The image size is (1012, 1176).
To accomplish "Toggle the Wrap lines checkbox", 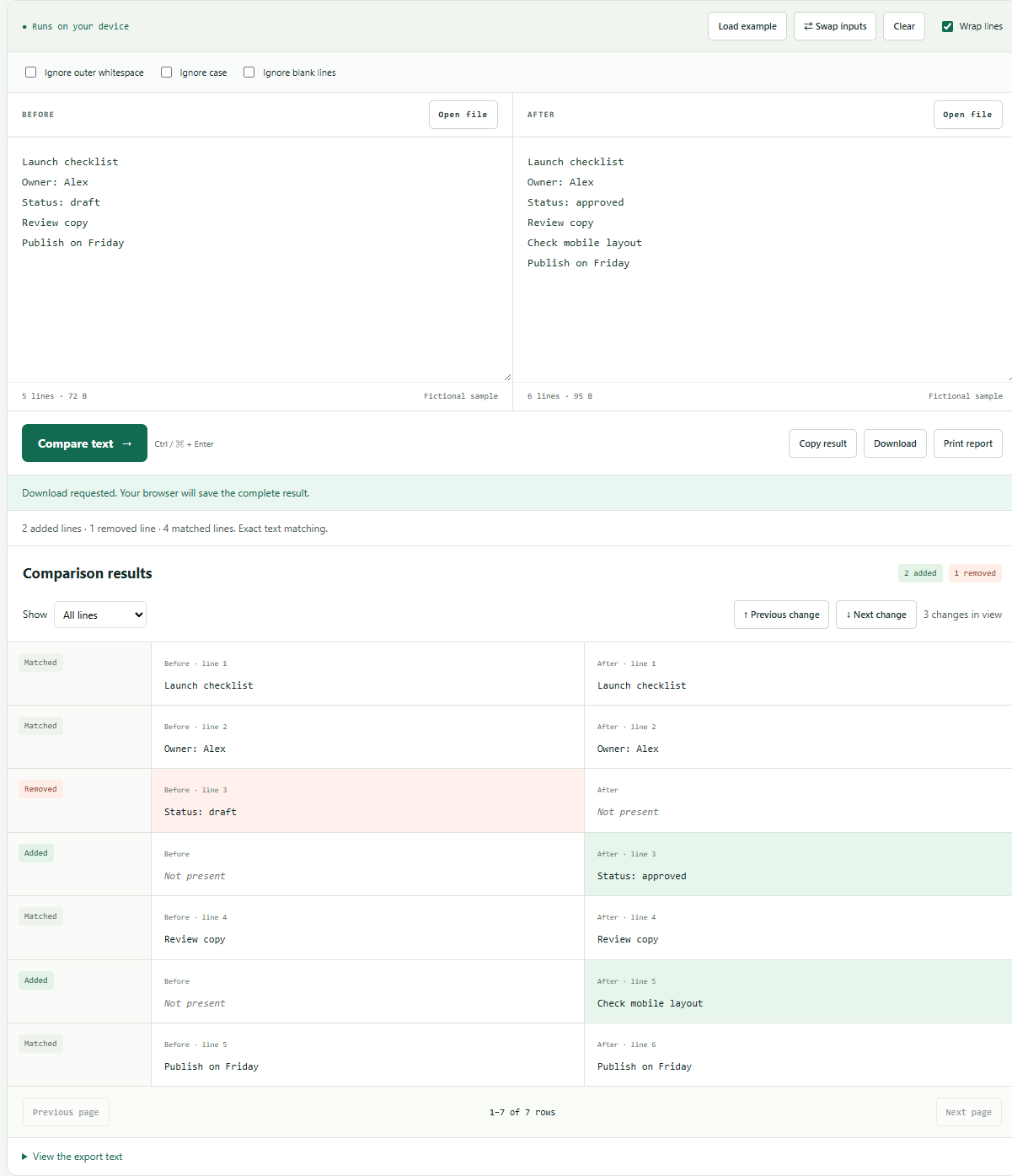I will click(947, 26).
